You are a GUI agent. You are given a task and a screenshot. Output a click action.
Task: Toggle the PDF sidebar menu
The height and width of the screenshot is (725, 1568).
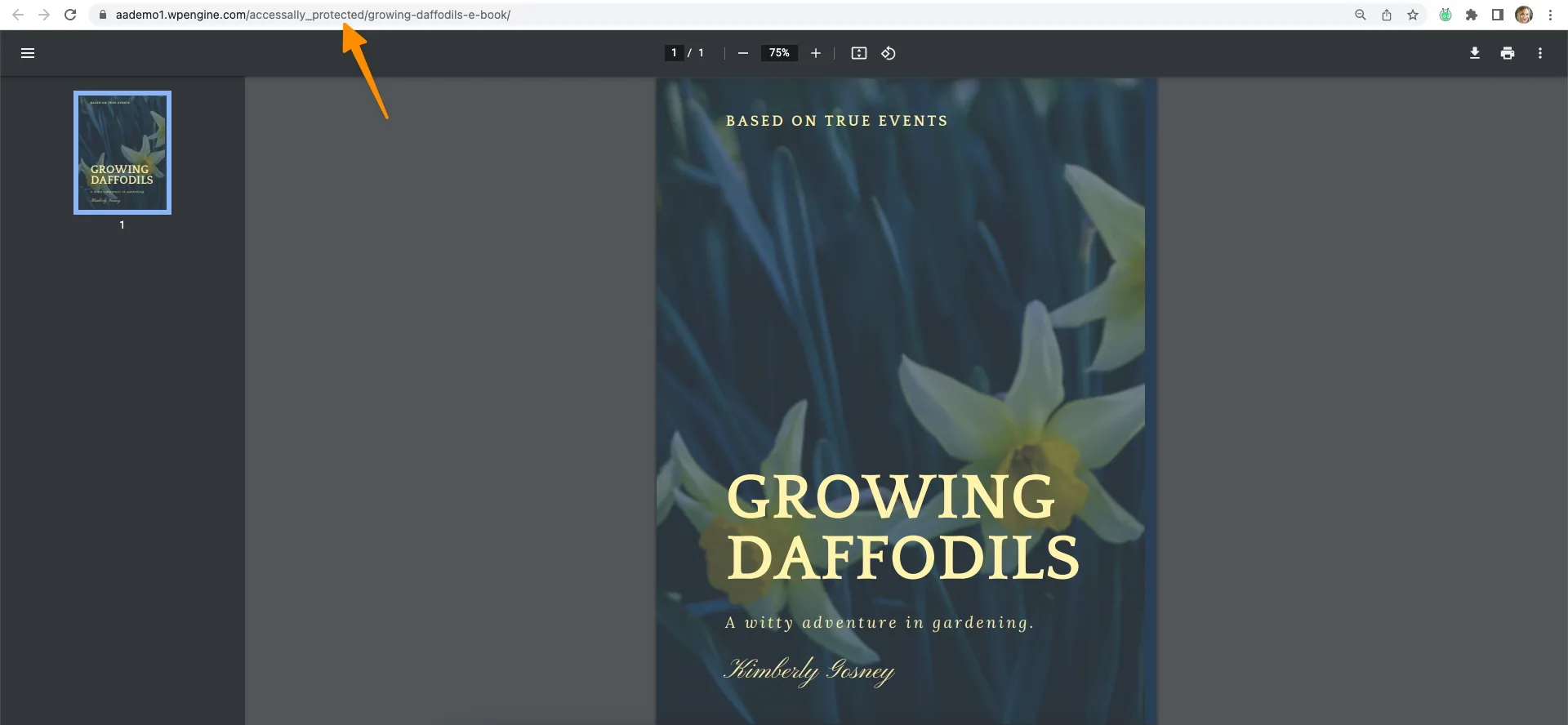coord(28,53)
